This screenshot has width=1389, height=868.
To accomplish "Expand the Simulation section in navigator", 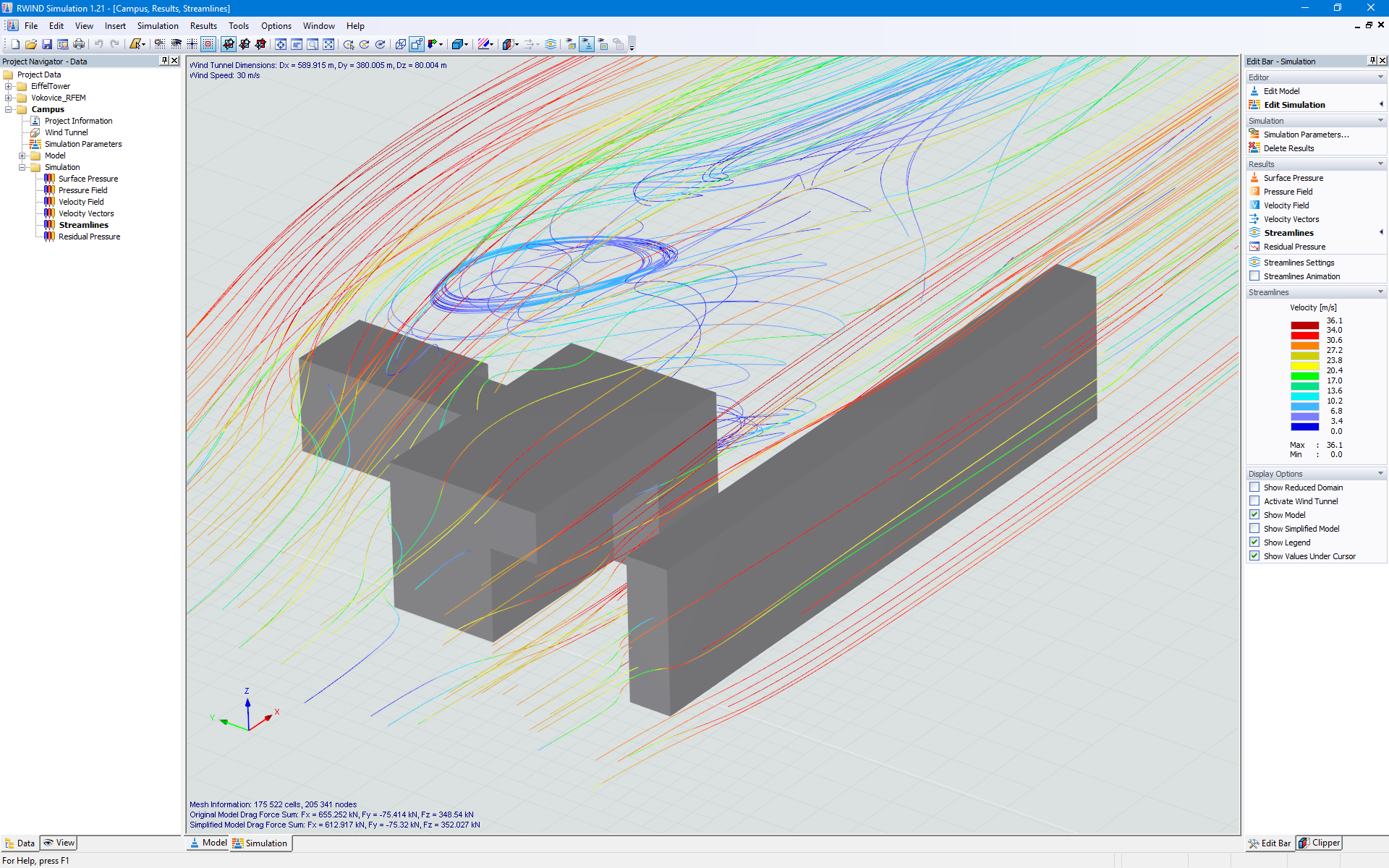I will pos(22,166).
